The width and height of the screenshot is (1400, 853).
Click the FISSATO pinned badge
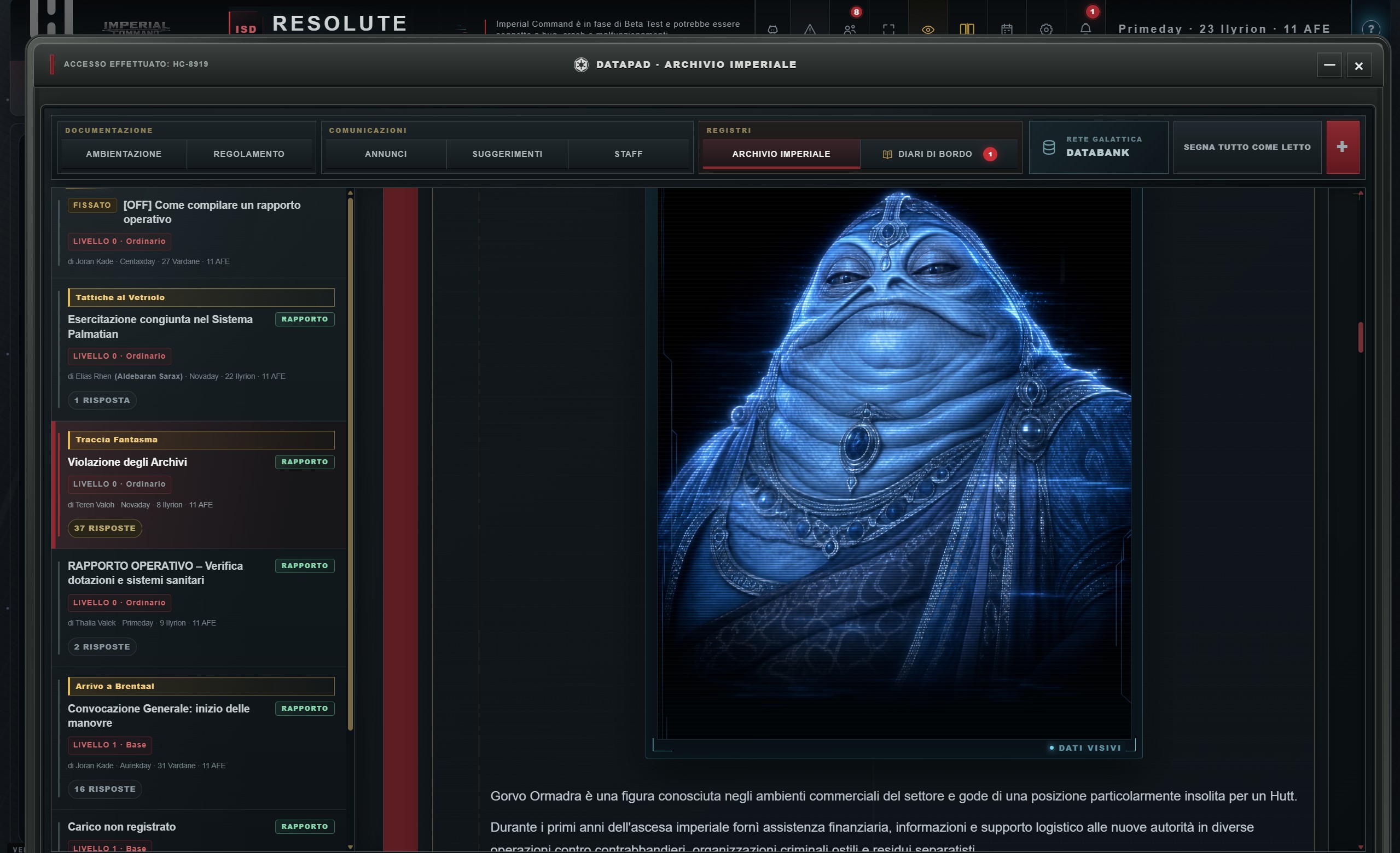(x=92, y=205)
